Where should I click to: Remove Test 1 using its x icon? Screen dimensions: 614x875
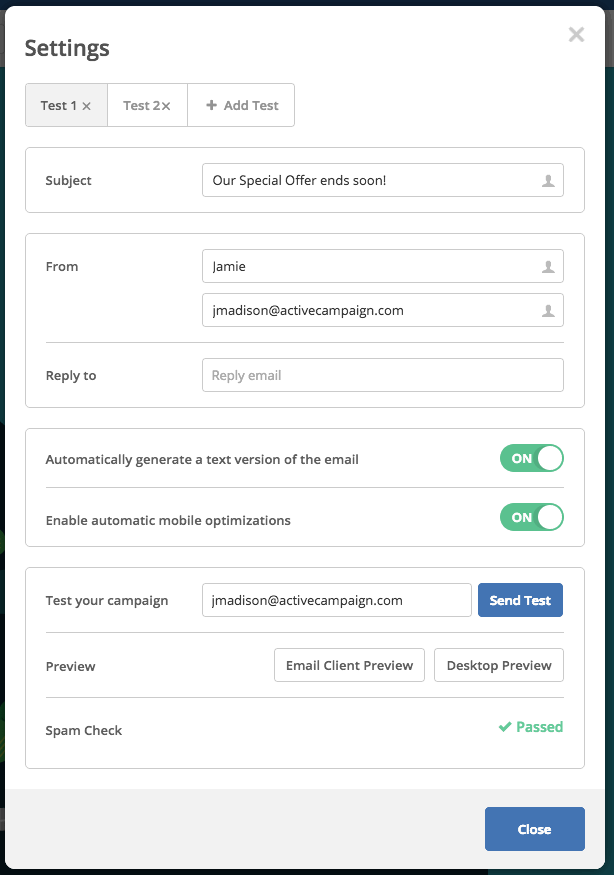pos(87,106)
